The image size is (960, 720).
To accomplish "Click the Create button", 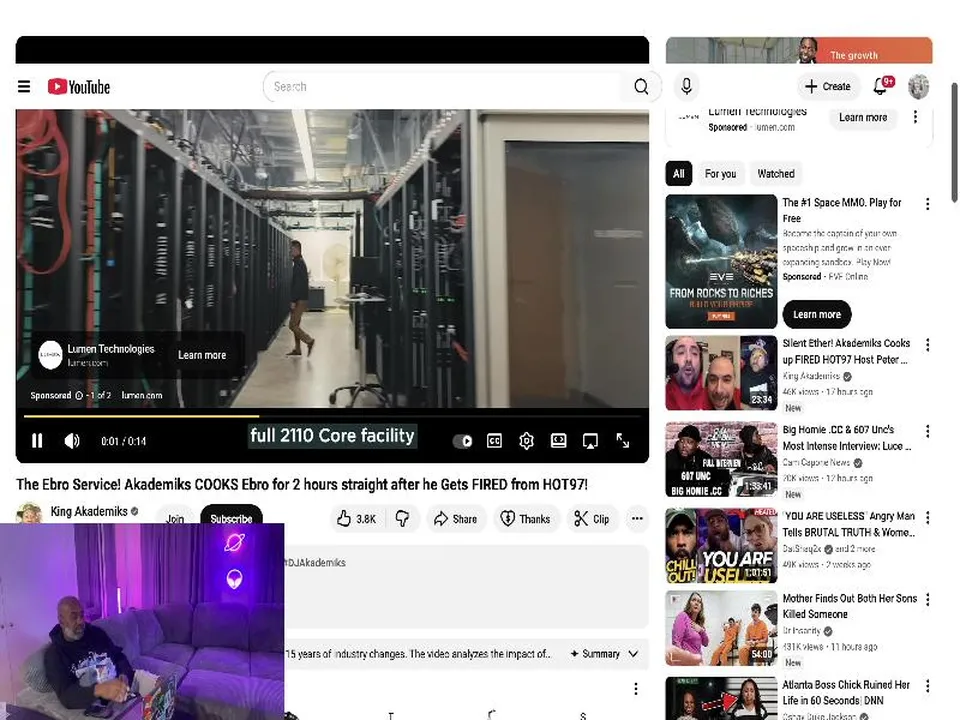I will (x=828, y=86).
